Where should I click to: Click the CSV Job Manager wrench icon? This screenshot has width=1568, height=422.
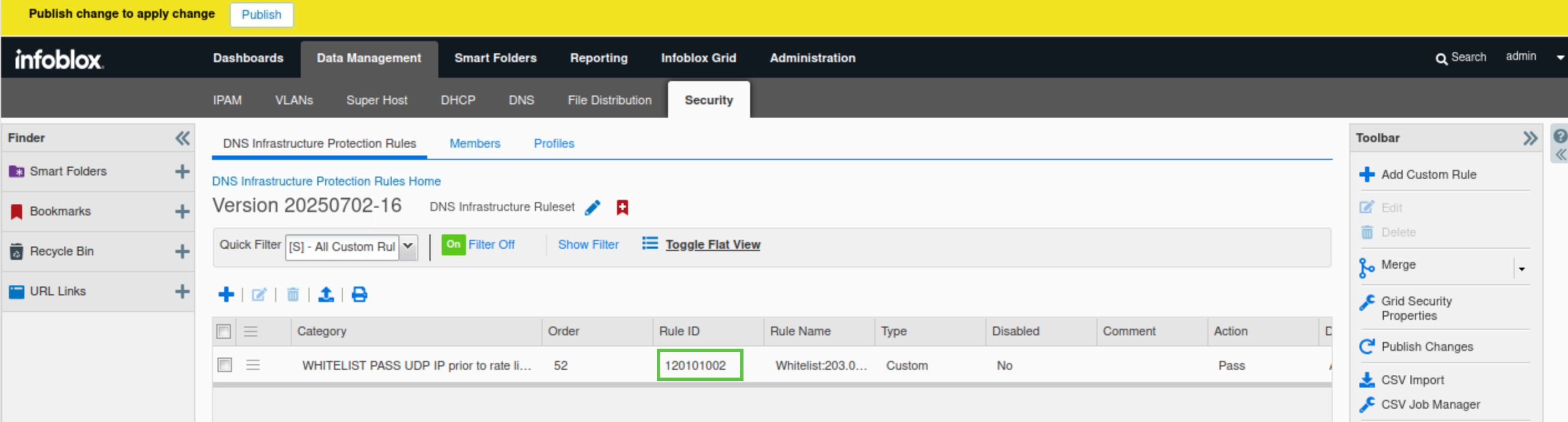click(x=1367, y=404)
